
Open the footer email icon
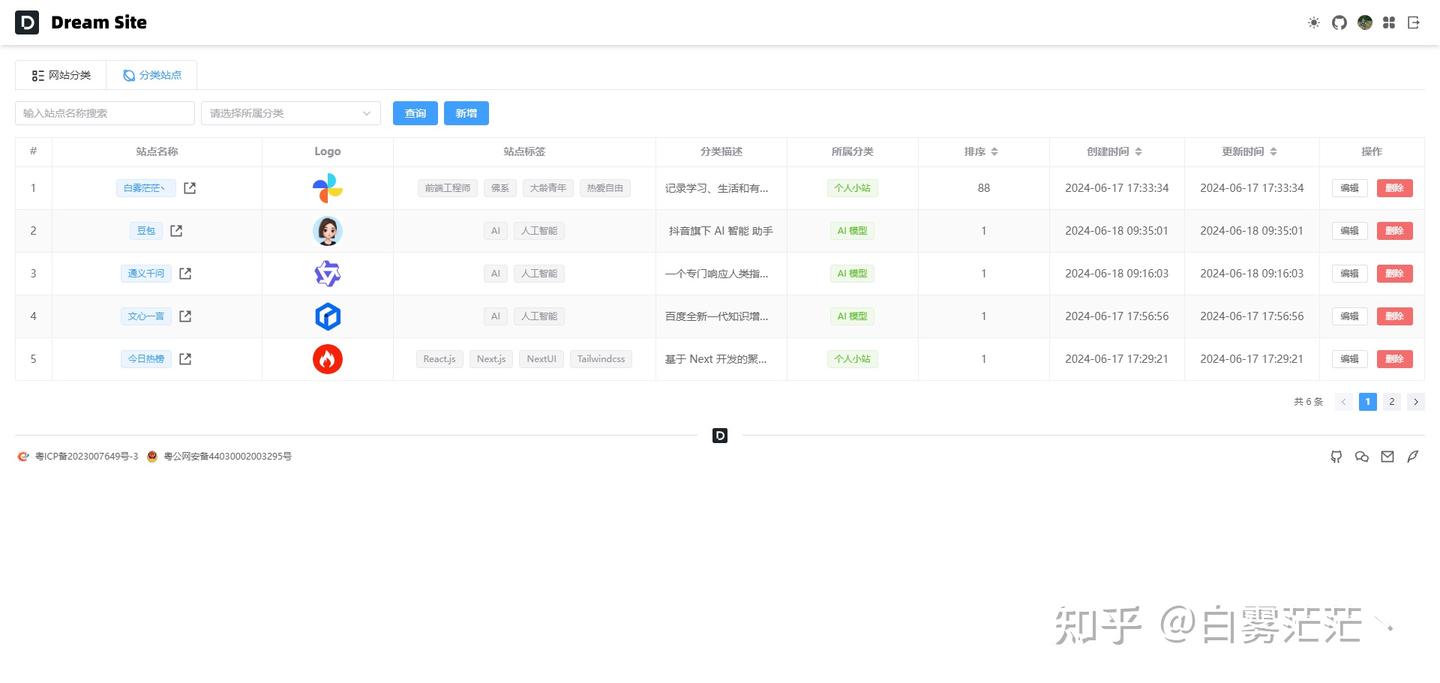click(x=1387, y=457)
